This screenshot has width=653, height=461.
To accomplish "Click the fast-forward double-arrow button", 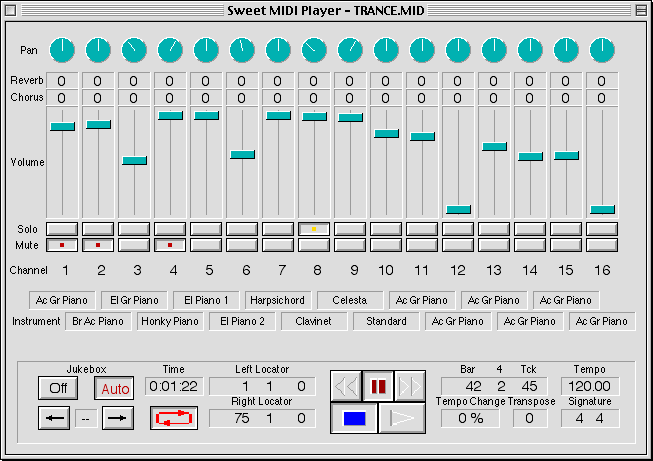I will [x=410, y=386].
